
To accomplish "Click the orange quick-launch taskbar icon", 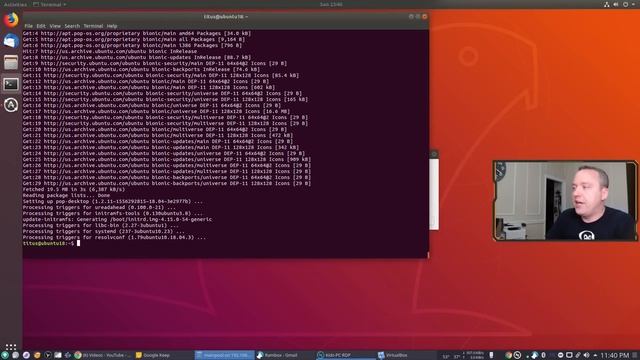I will tap(37, 355).
